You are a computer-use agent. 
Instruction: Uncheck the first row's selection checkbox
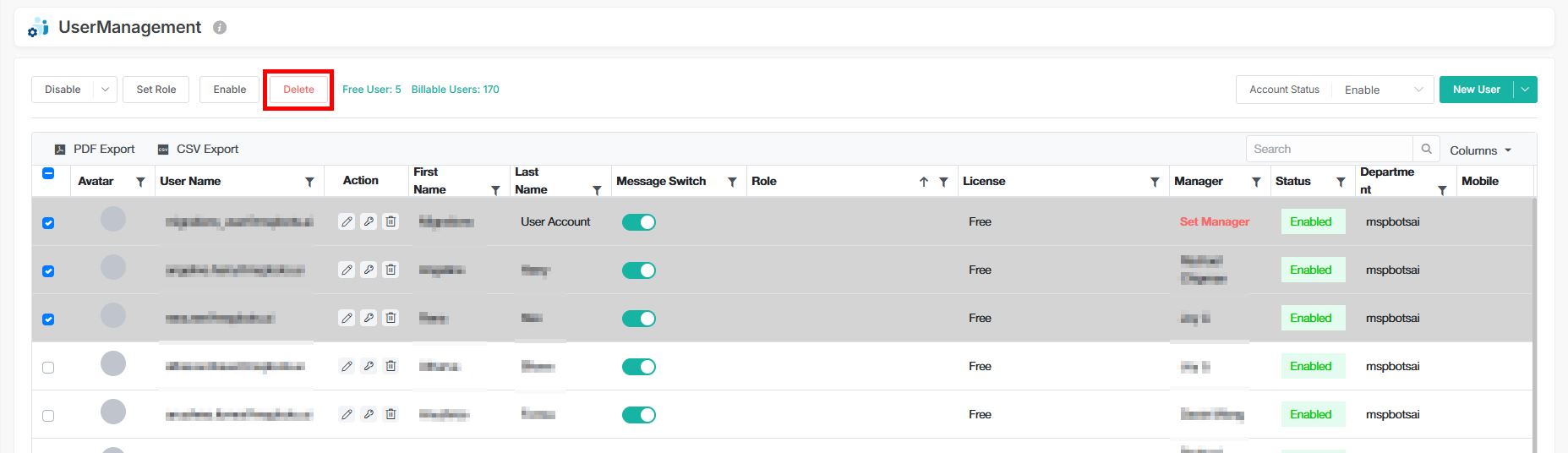tap(48, 223)
